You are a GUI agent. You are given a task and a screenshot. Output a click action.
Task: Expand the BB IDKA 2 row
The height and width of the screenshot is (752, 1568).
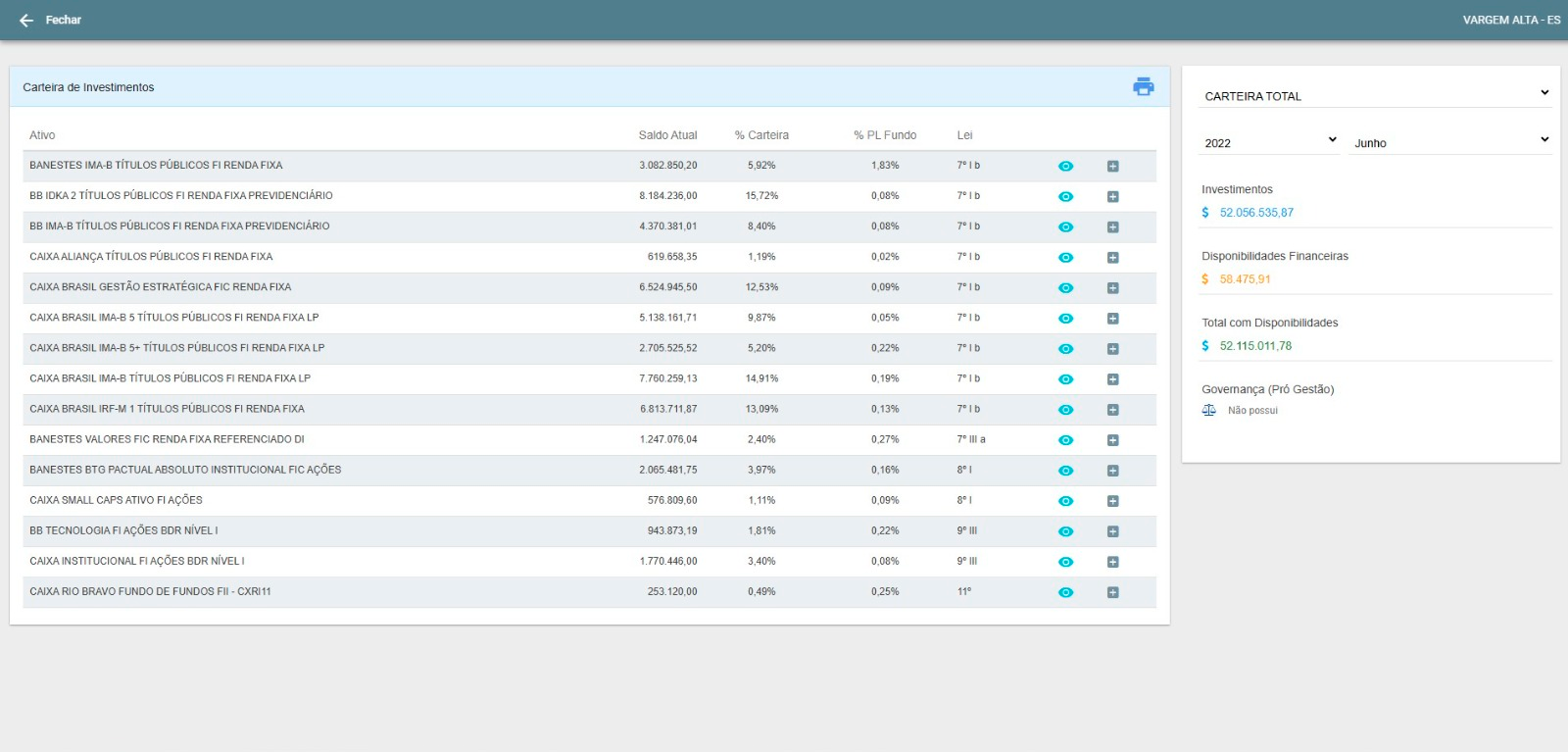[x=1112, y=196]
